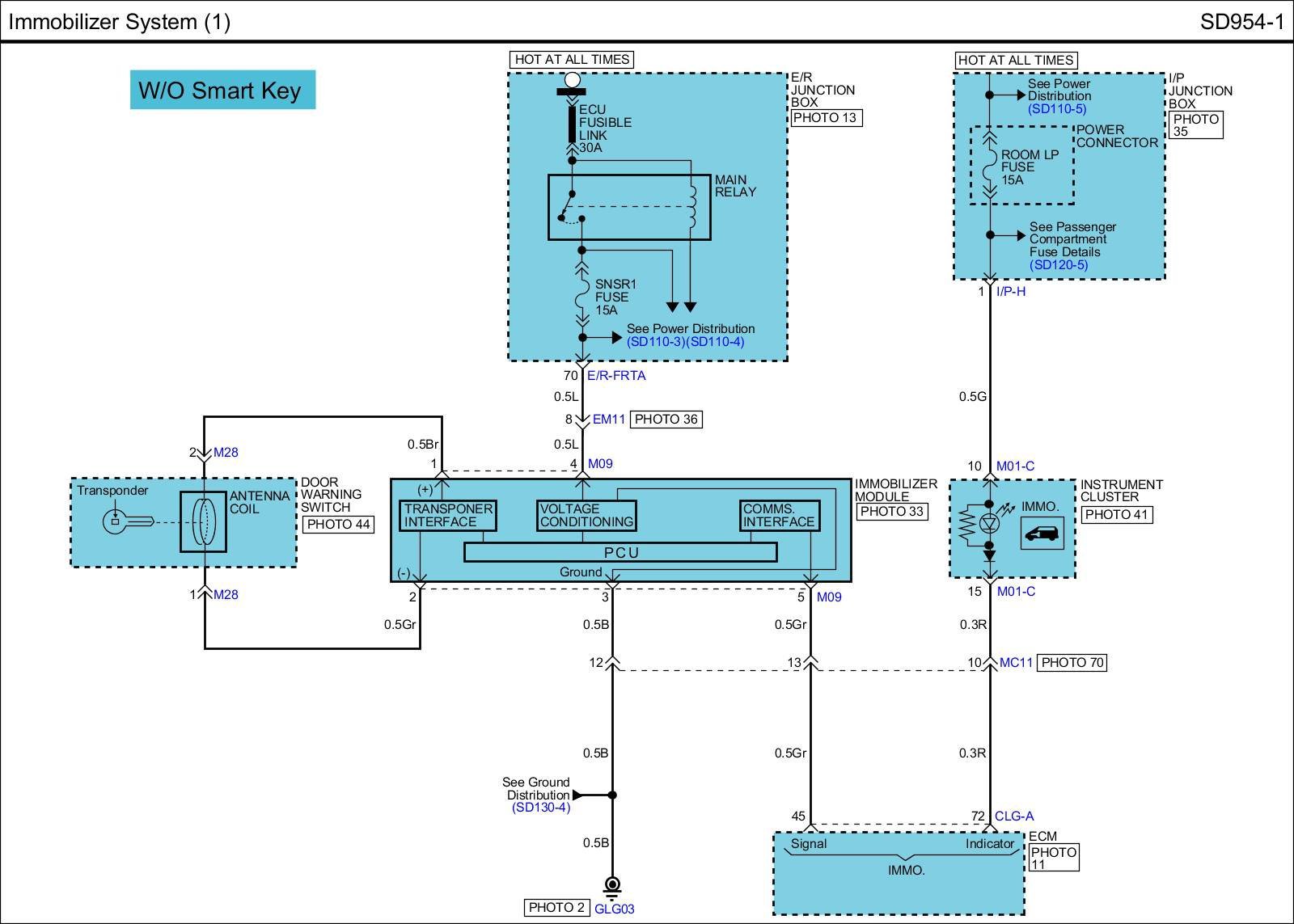Click the van immobilizer indicator icon
Image resolution: width=1294 pixels, height=924 pixels.
tap(1042, 534)
